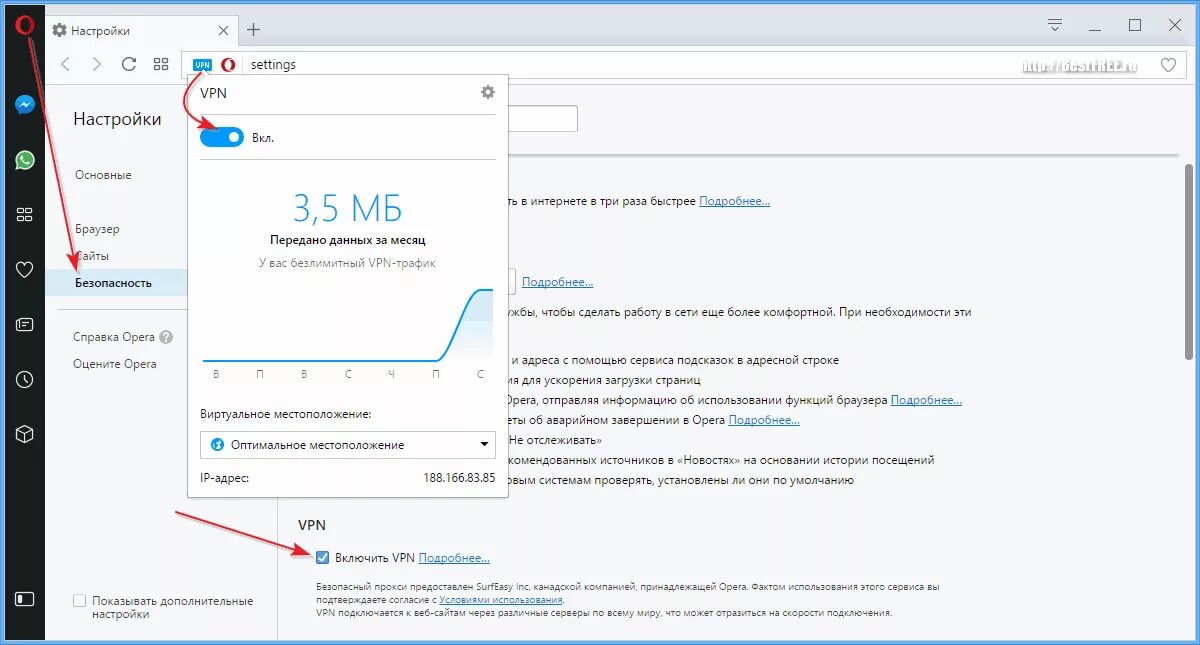Toggle the sidebar panel icon at bottom
1200x645 pixels.
tap(25, 599)
